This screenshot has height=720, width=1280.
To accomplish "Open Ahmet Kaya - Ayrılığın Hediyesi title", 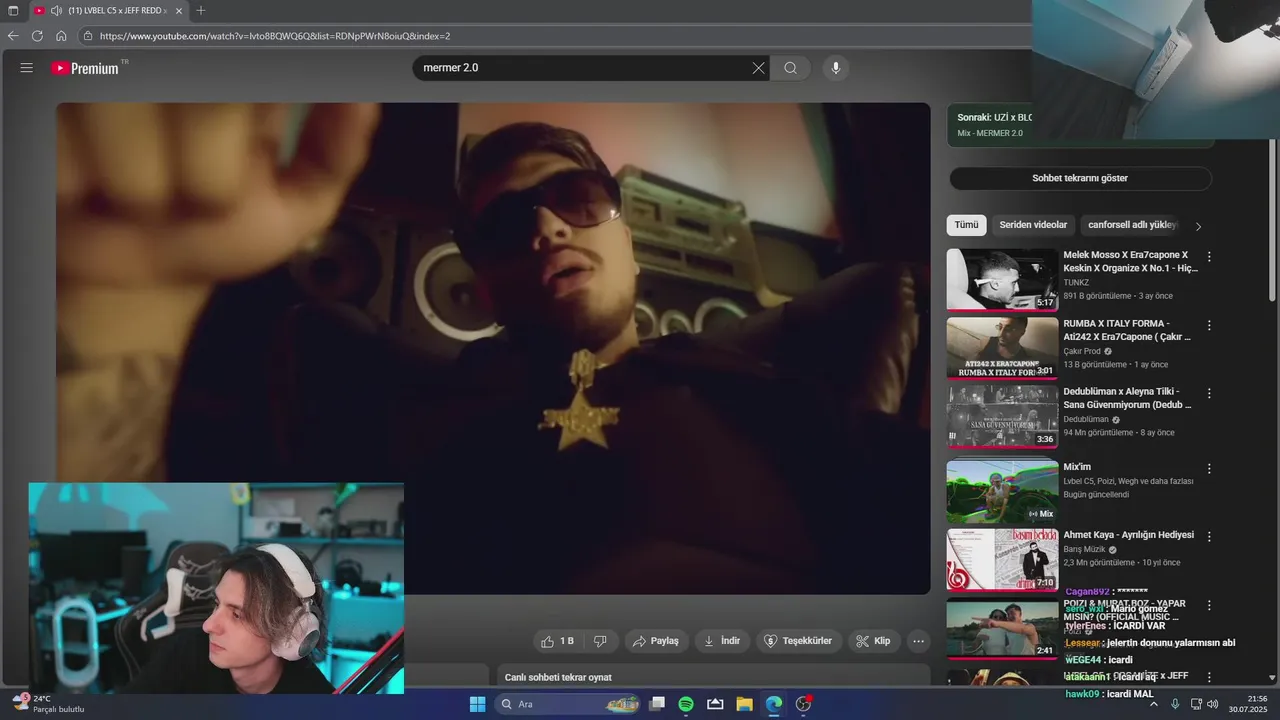I will tap(1128, 535).
